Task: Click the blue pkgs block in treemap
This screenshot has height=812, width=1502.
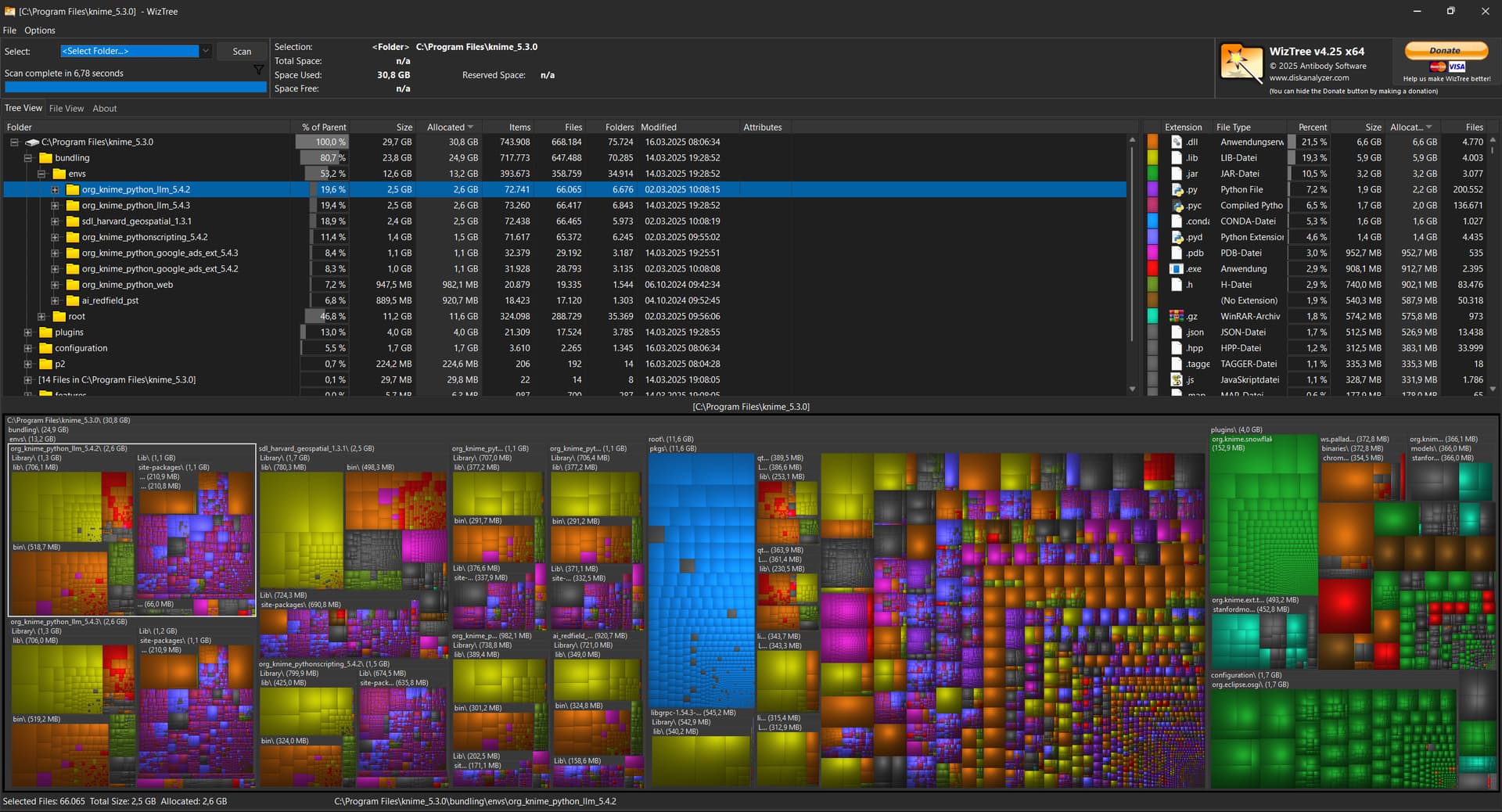Action: tap(701, 579)
